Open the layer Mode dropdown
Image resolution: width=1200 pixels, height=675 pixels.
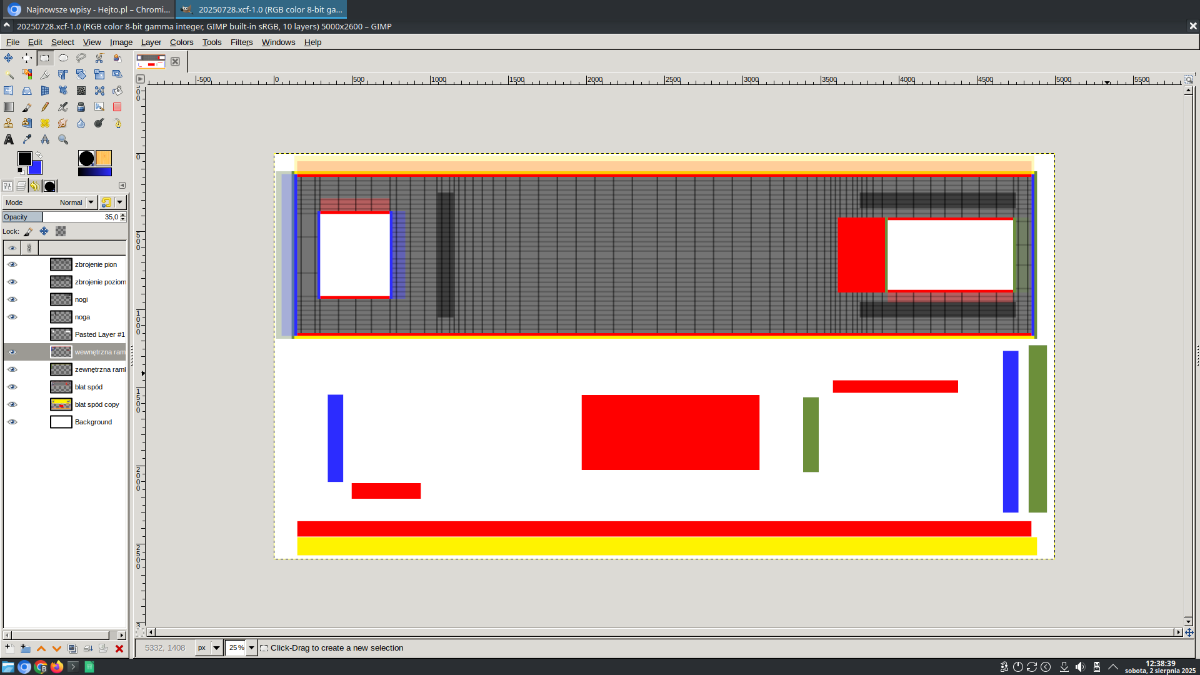(x=91, y=202)
